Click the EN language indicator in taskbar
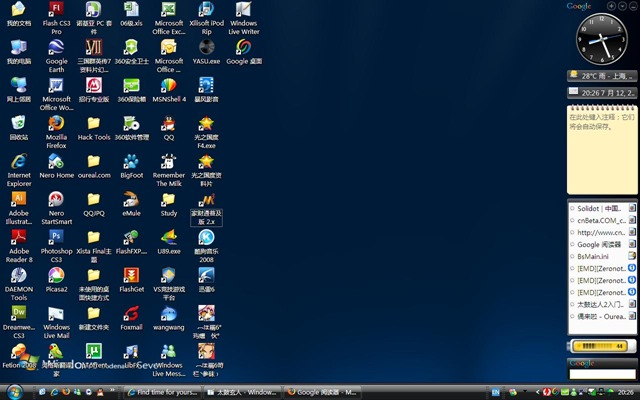The image size is (640, 400). tap(495, 392)
